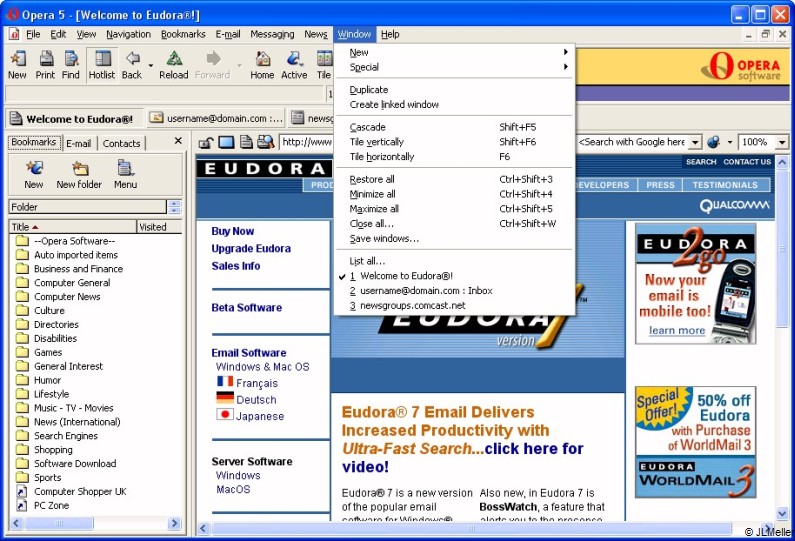Sort bookmarks by Visited column header

159,227
